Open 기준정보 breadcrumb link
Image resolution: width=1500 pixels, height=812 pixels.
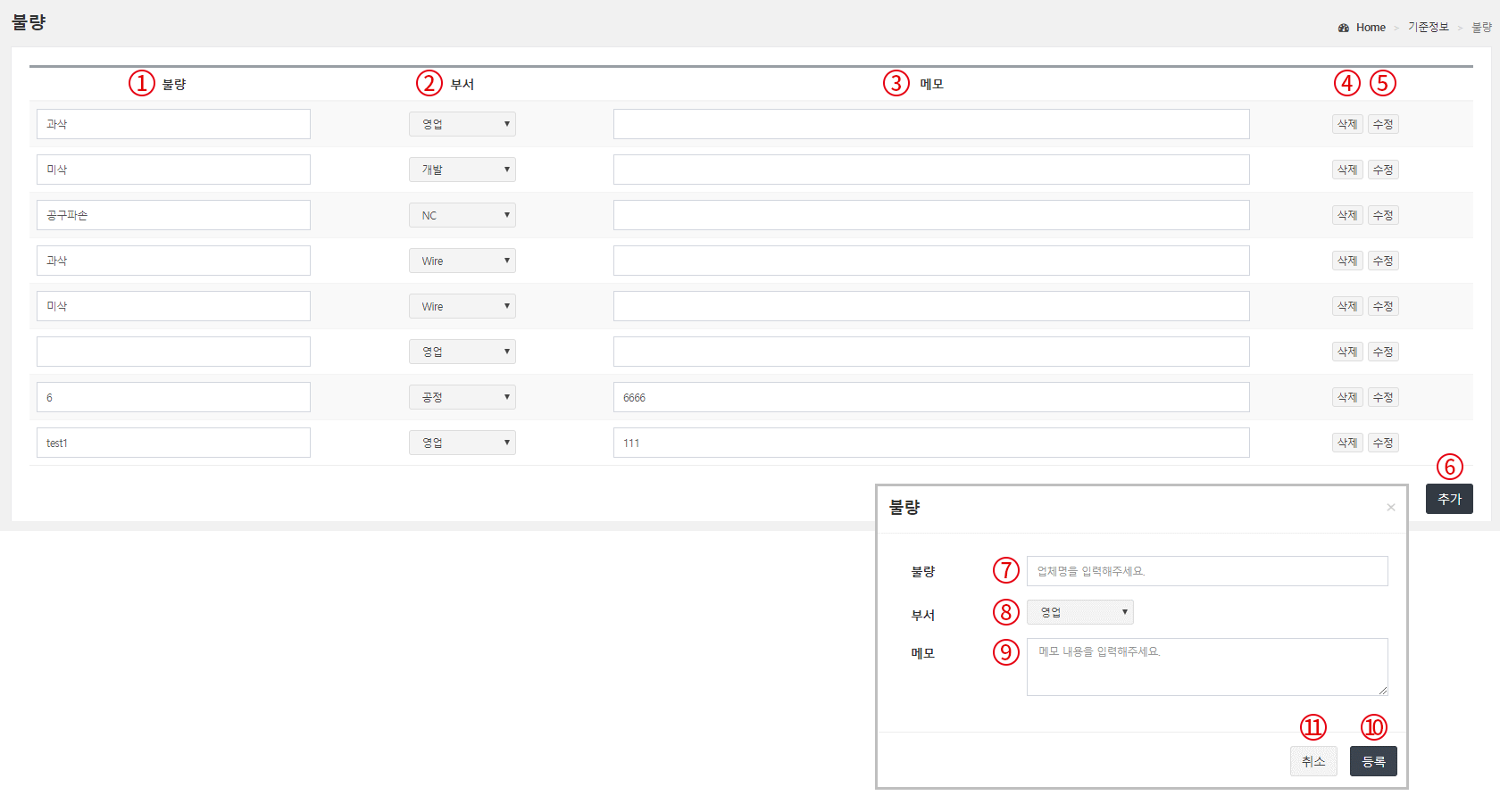1428,28
